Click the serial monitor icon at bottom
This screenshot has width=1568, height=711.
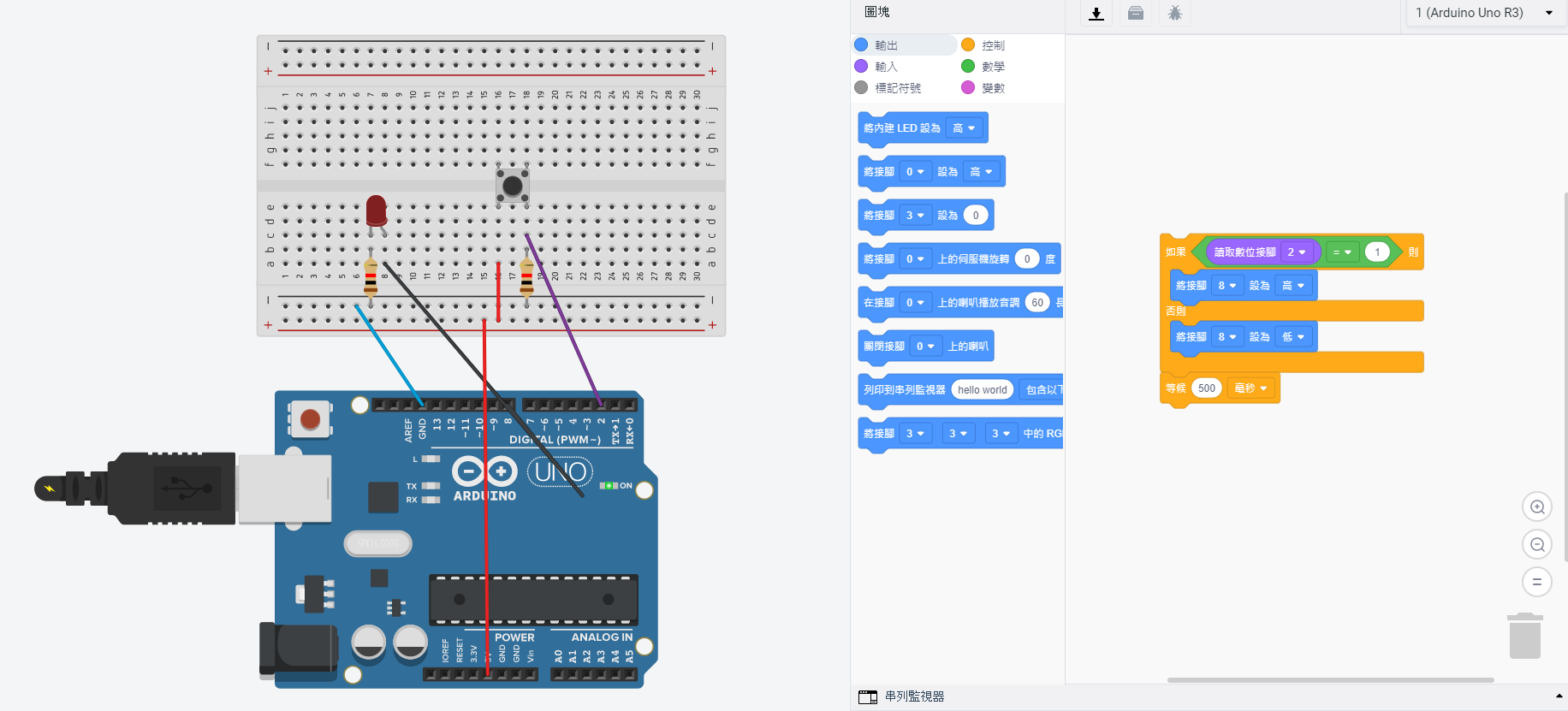868,696
